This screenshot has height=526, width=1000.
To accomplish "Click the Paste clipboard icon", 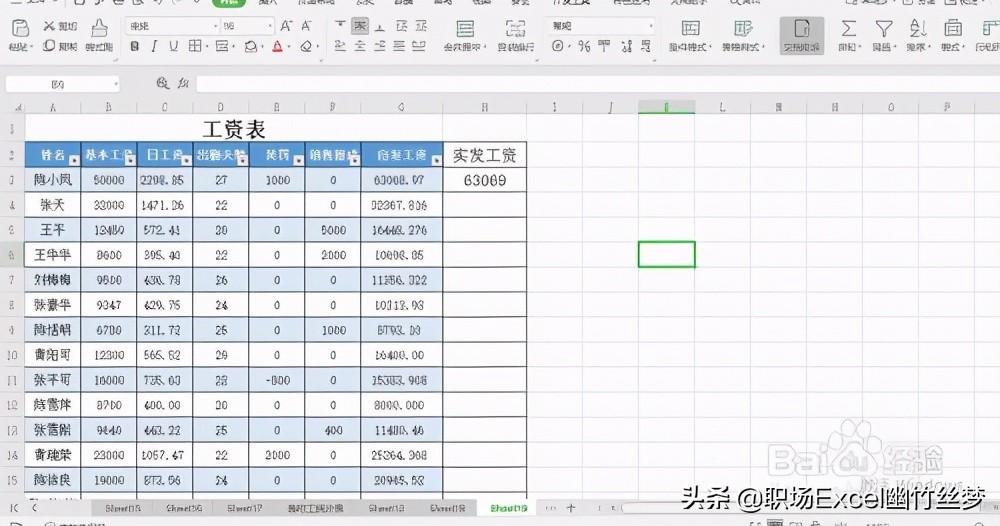I will coord(20,28).
